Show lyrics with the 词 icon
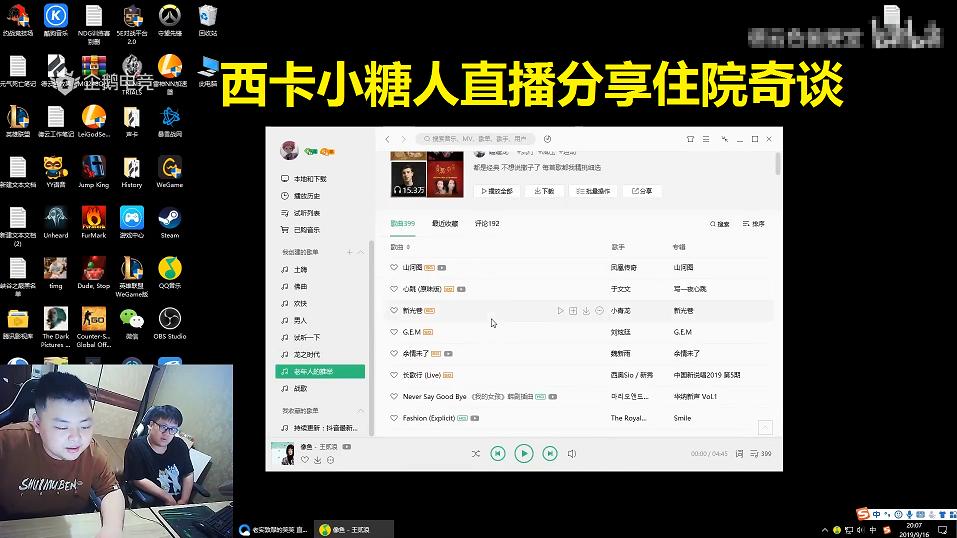This screenshot has height=538, width=957. point(740,454)
